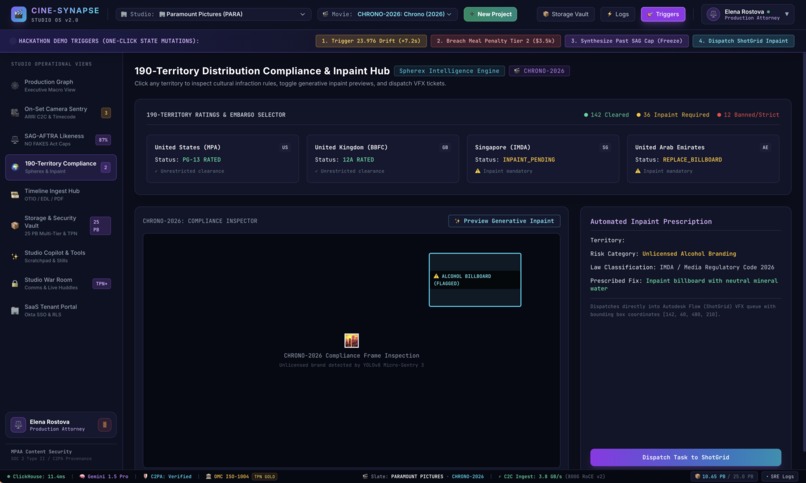Viewport: 806px width, 483px height.
Task: Click Dispatch ShotGrid Inpaint trigger
Action: point(743,41)
